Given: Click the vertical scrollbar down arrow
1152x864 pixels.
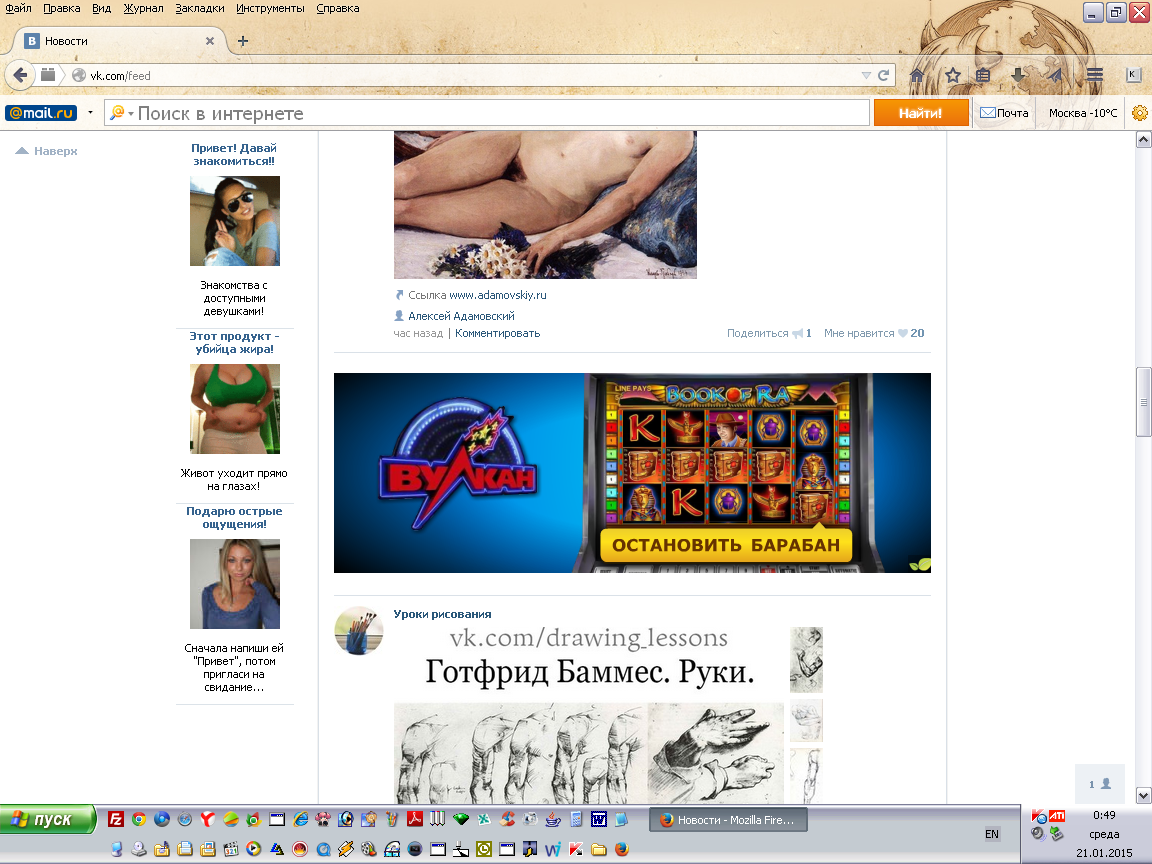Looking at the screenshot, I should [x=1143, y=795].
